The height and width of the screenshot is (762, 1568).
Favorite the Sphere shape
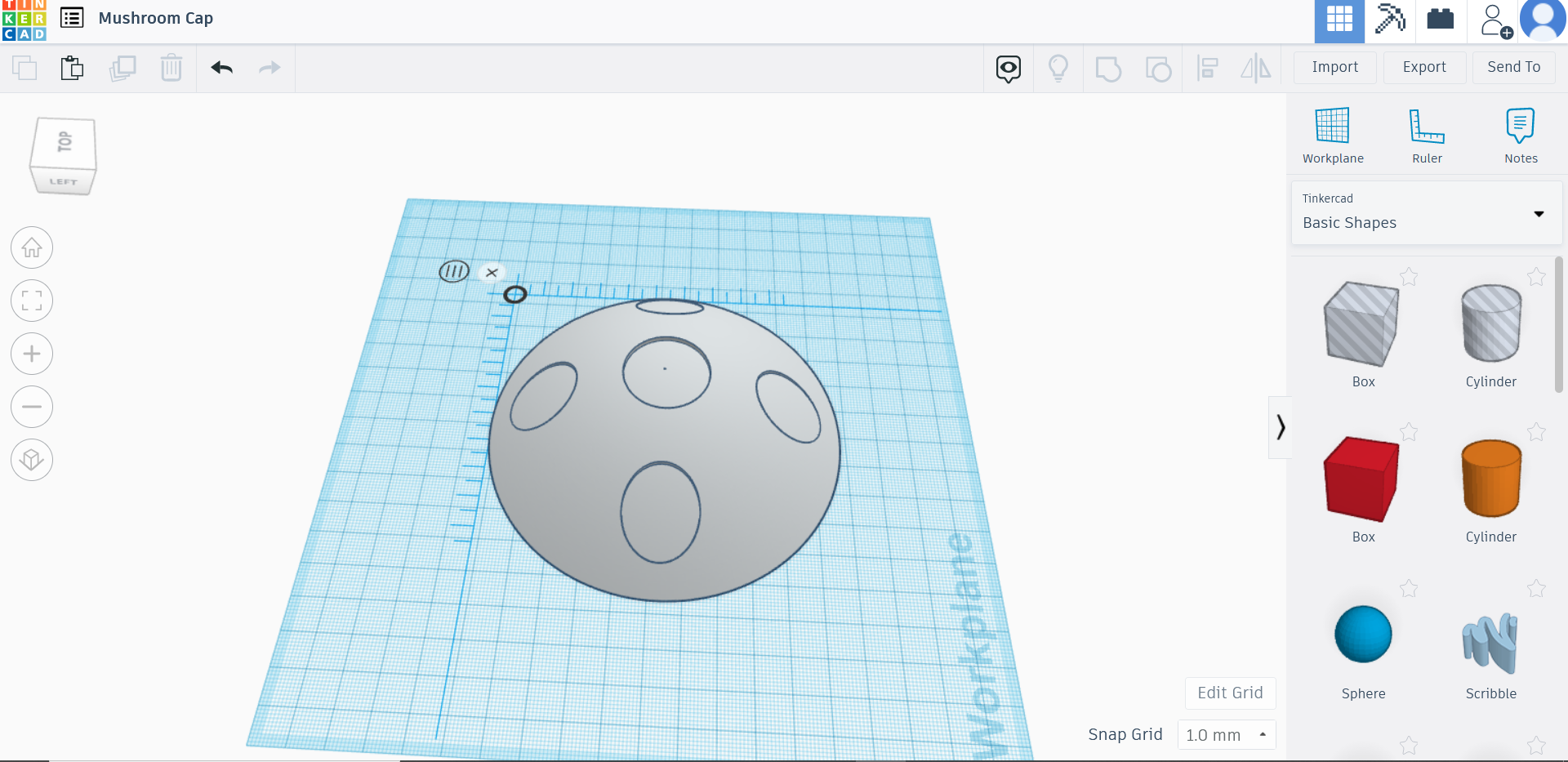coord(1409,588)
